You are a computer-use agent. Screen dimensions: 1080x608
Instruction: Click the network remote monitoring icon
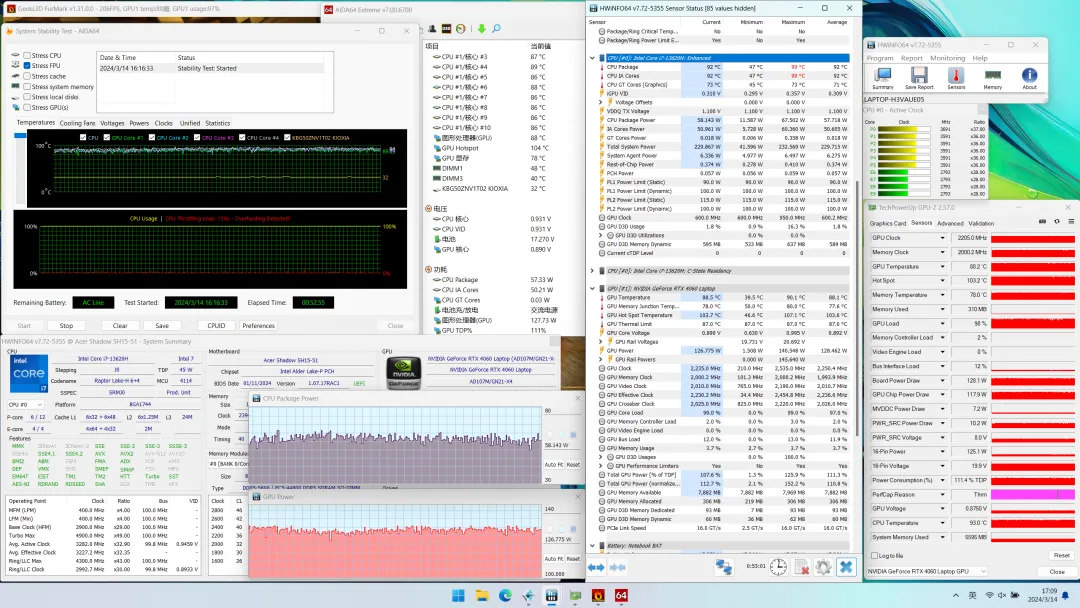click(x=723, y=567)
